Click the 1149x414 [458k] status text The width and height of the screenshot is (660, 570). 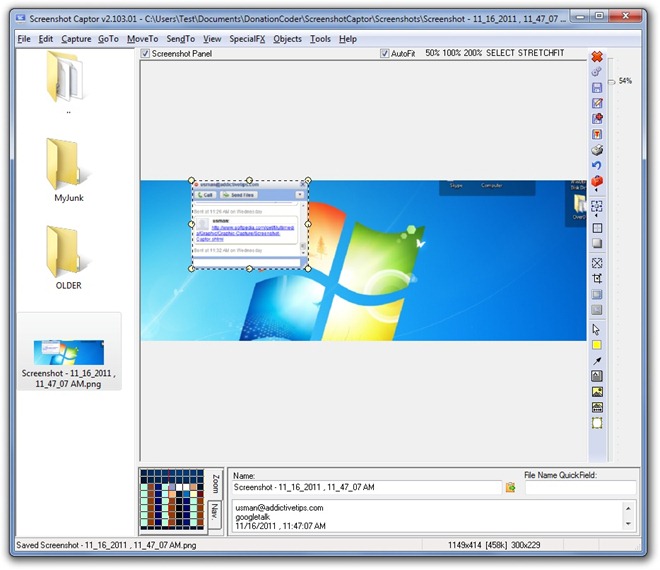(x=477, y=545)
